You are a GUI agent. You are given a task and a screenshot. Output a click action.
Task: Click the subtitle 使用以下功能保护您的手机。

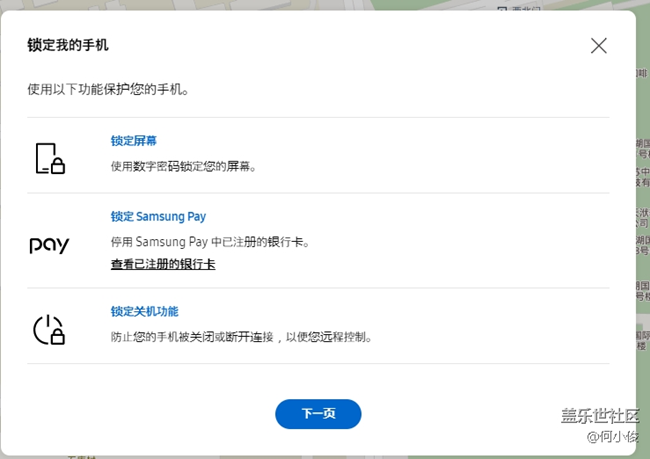[108, 89]
